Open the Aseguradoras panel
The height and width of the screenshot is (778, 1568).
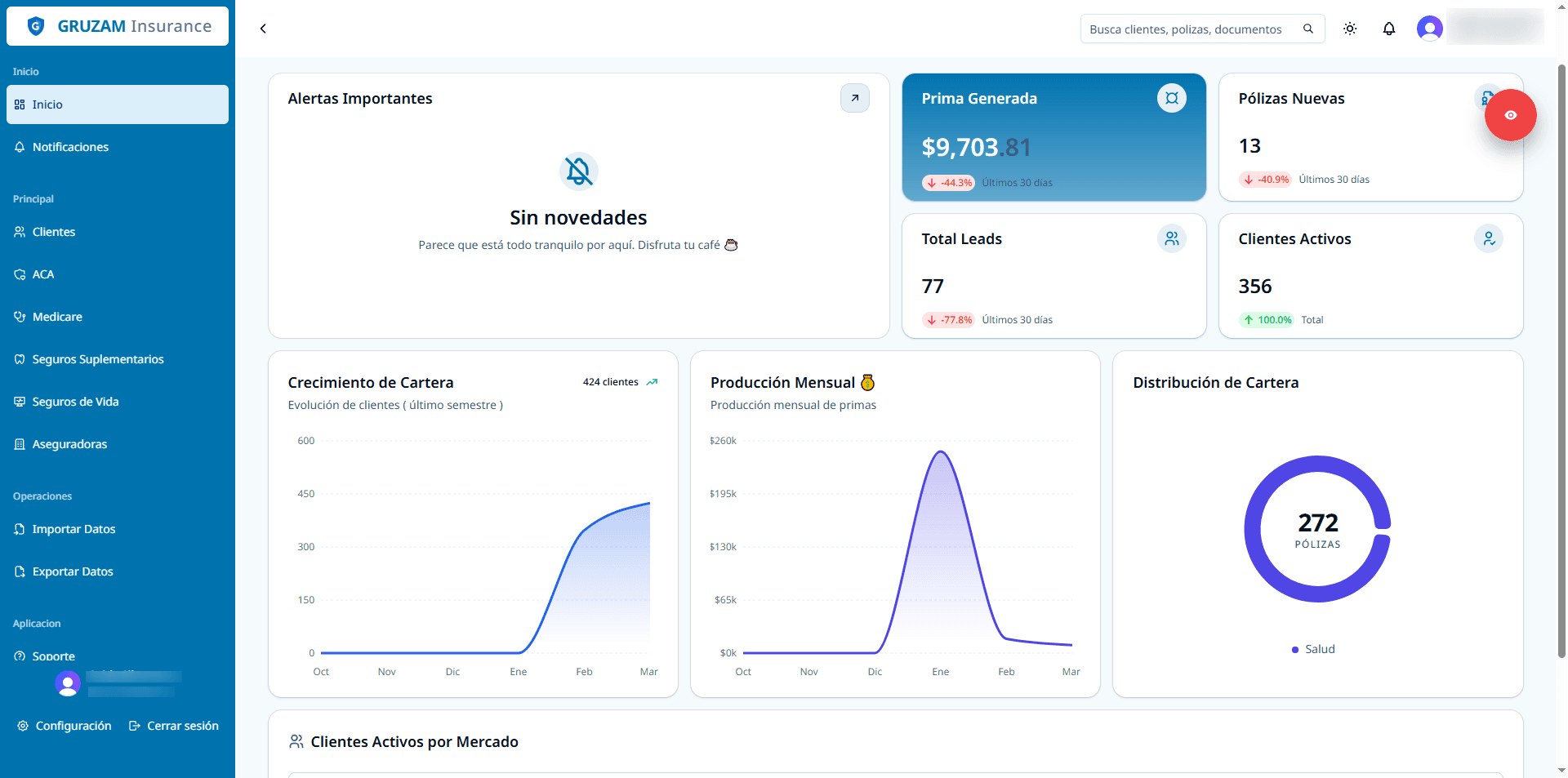tap(69, 444)
